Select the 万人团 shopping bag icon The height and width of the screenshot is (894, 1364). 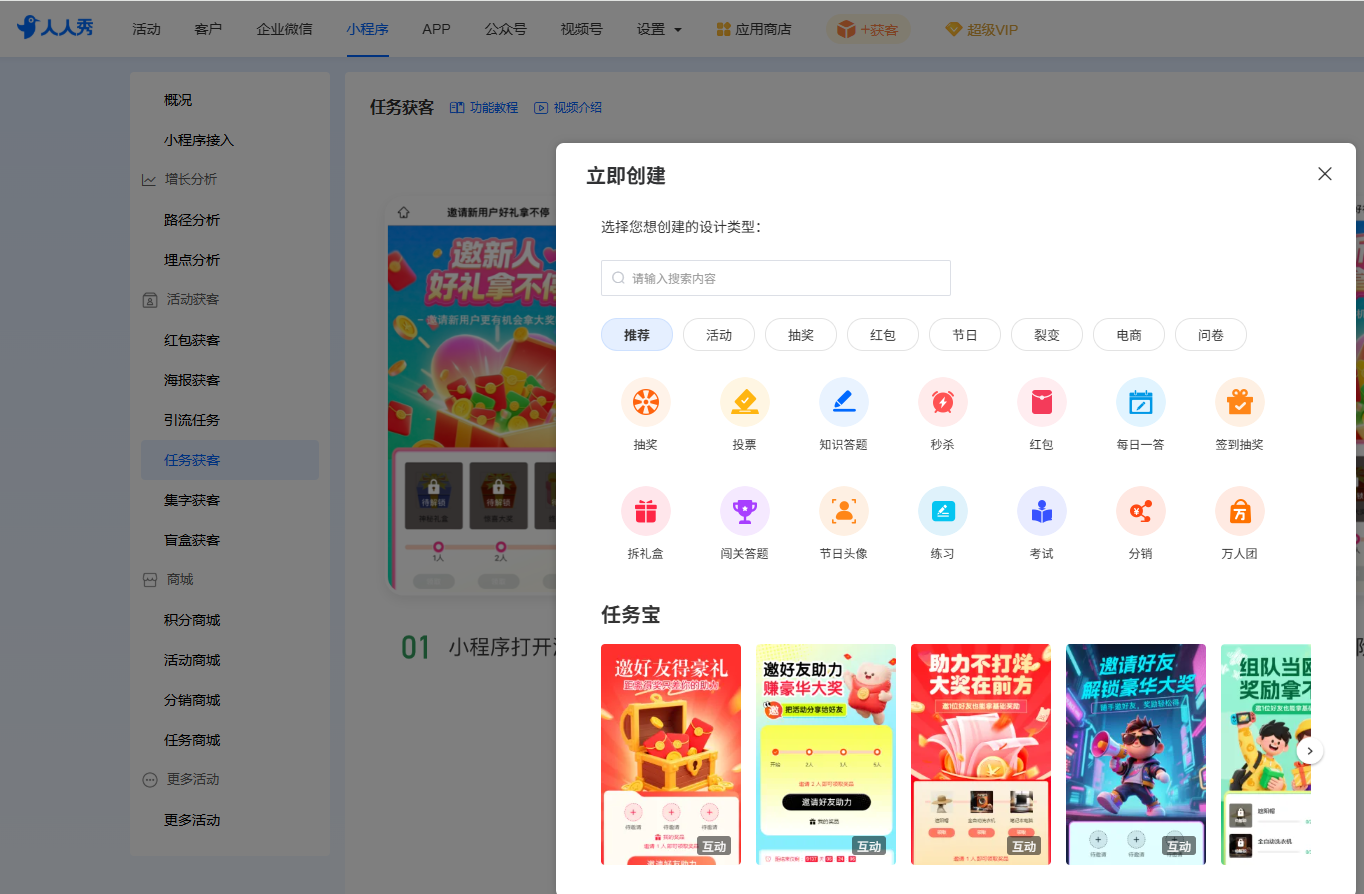(x=1239, y=511)
